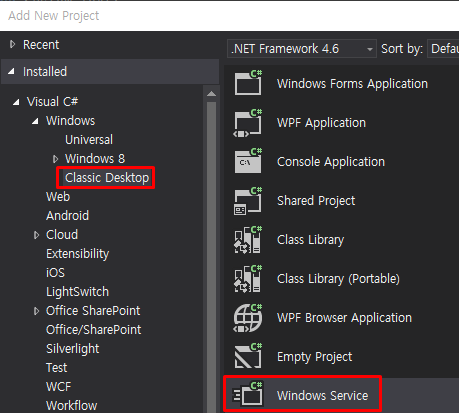Select the Test tree item
Image resolution: width=459 pixels, height=413 pixels.
click(56, 367)
